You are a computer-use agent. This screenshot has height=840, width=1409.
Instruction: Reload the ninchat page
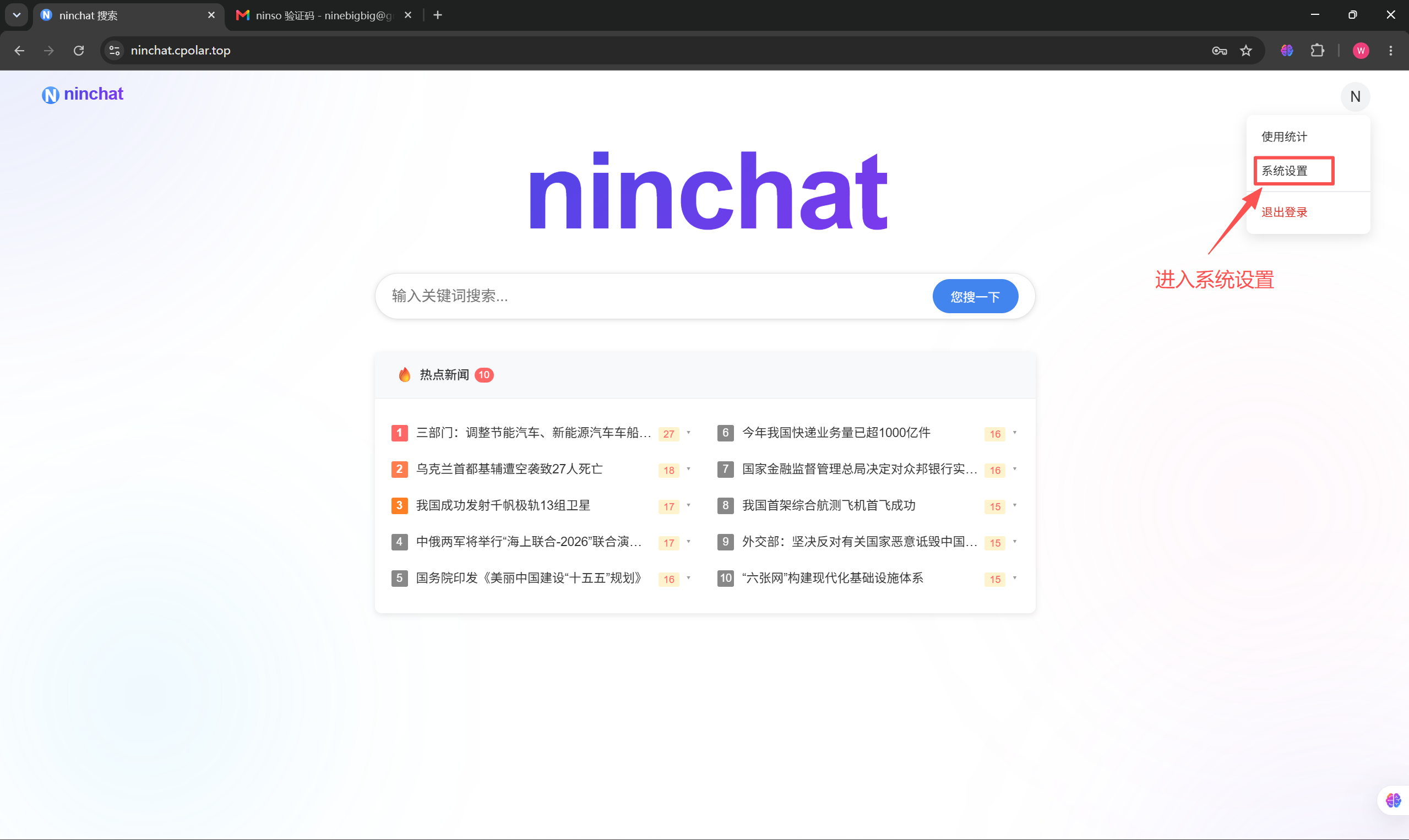(x=79, y=51)
